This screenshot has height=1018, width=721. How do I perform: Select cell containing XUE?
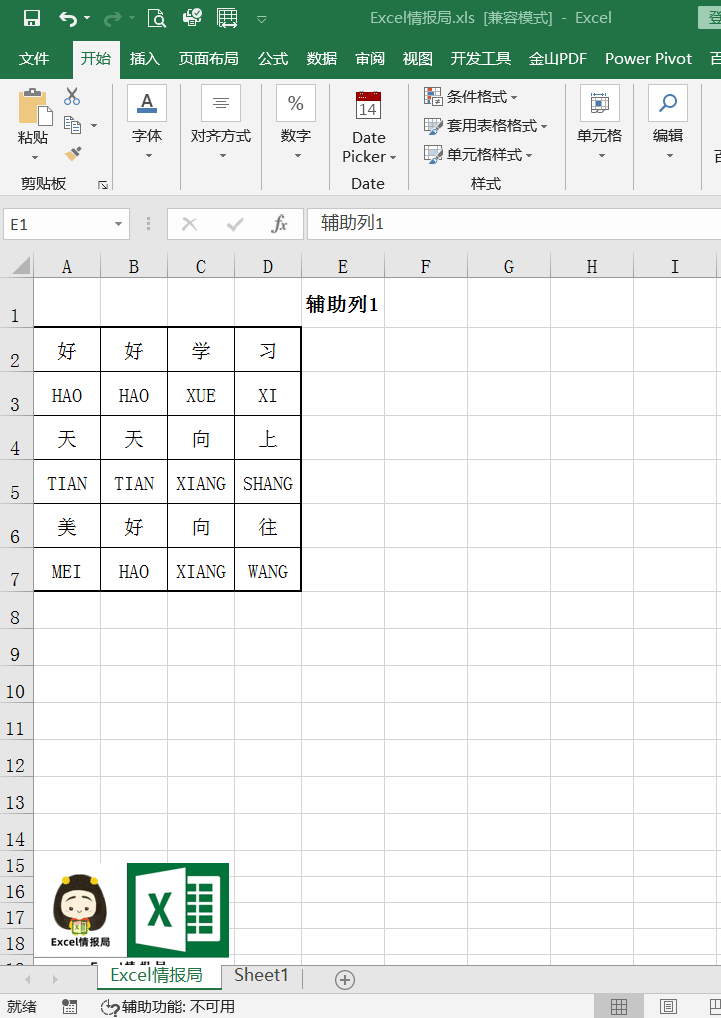pyautogui.click(x=201, y=395)
